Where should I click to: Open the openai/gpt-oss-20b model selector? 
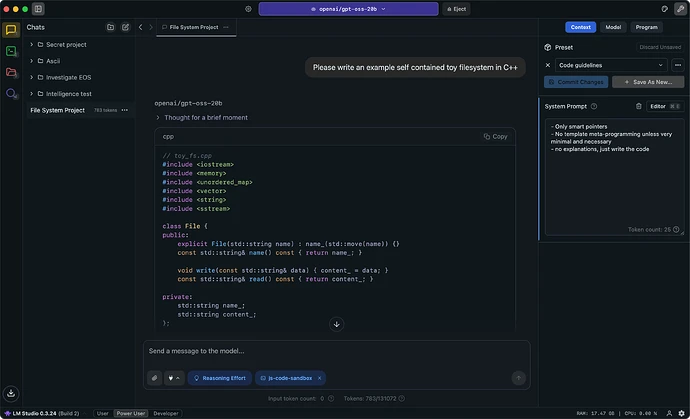[x=349, y=9]
